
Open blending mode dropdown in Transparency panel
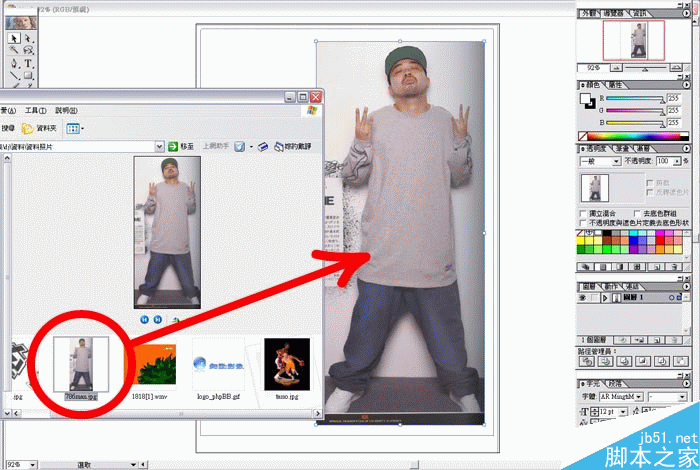(x=617, y=161)
